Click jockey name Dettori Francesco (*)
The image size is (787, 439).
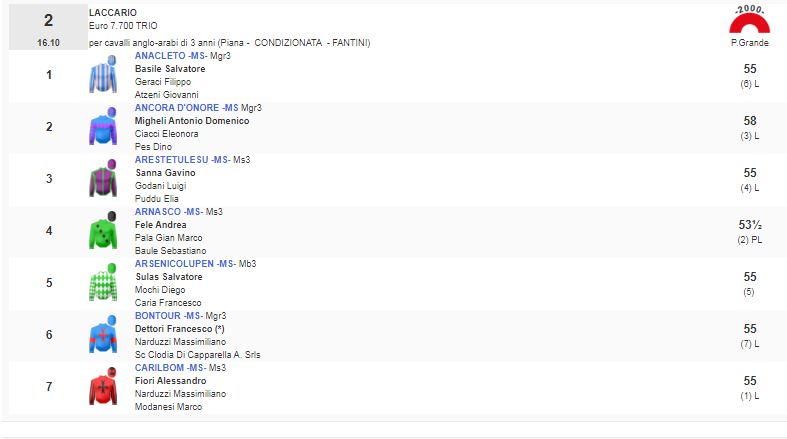pyautogui.click(x=179, y=329)
